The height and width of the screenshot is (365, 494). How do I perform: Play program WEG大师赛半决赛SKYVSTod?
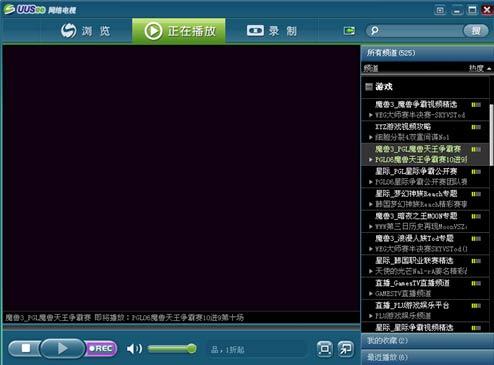421,249
